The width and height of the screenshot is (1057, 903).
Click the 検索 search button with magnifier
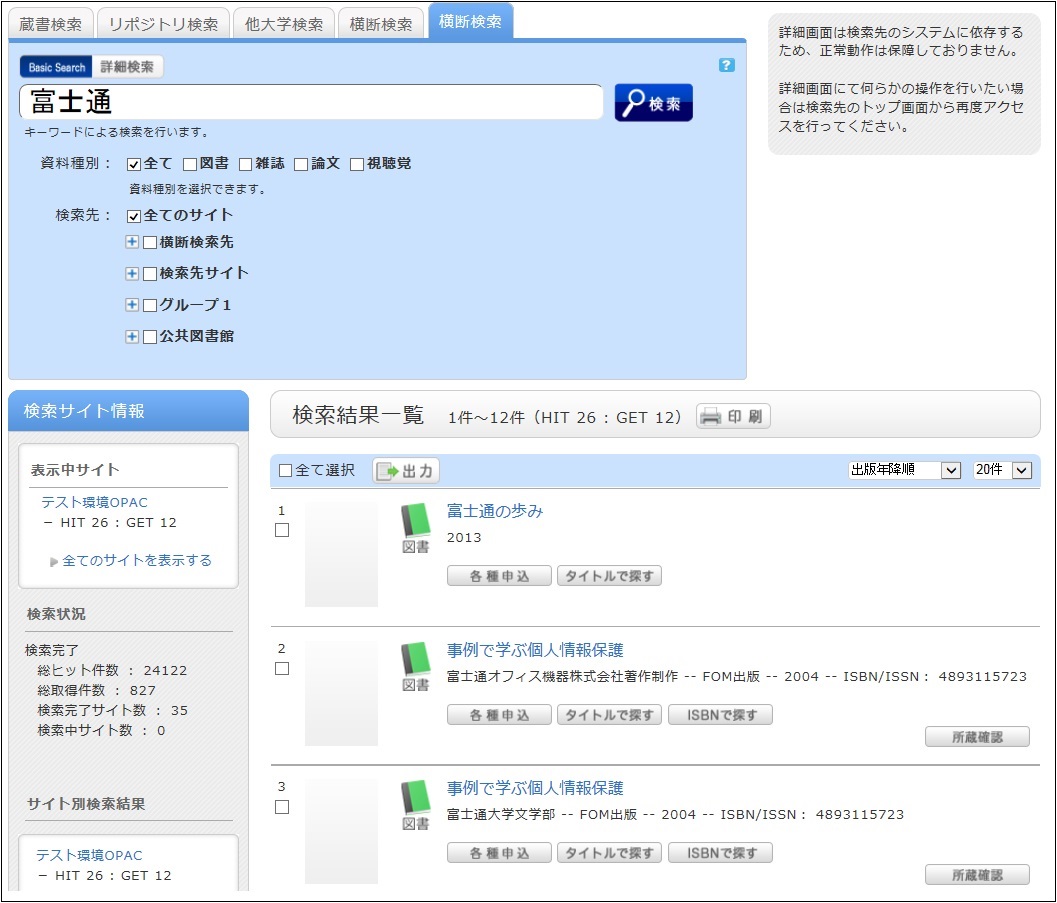653,102
